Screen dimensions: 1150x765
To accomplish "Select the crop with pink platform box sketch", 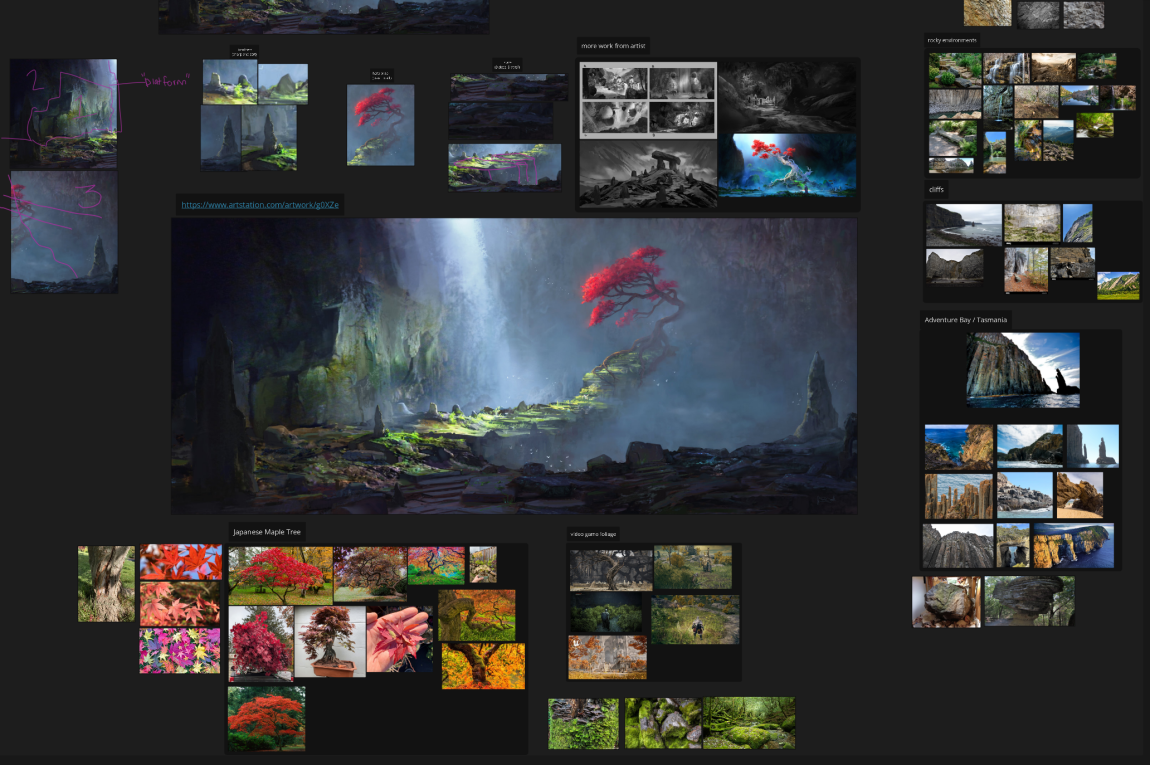I will point(505,167).
